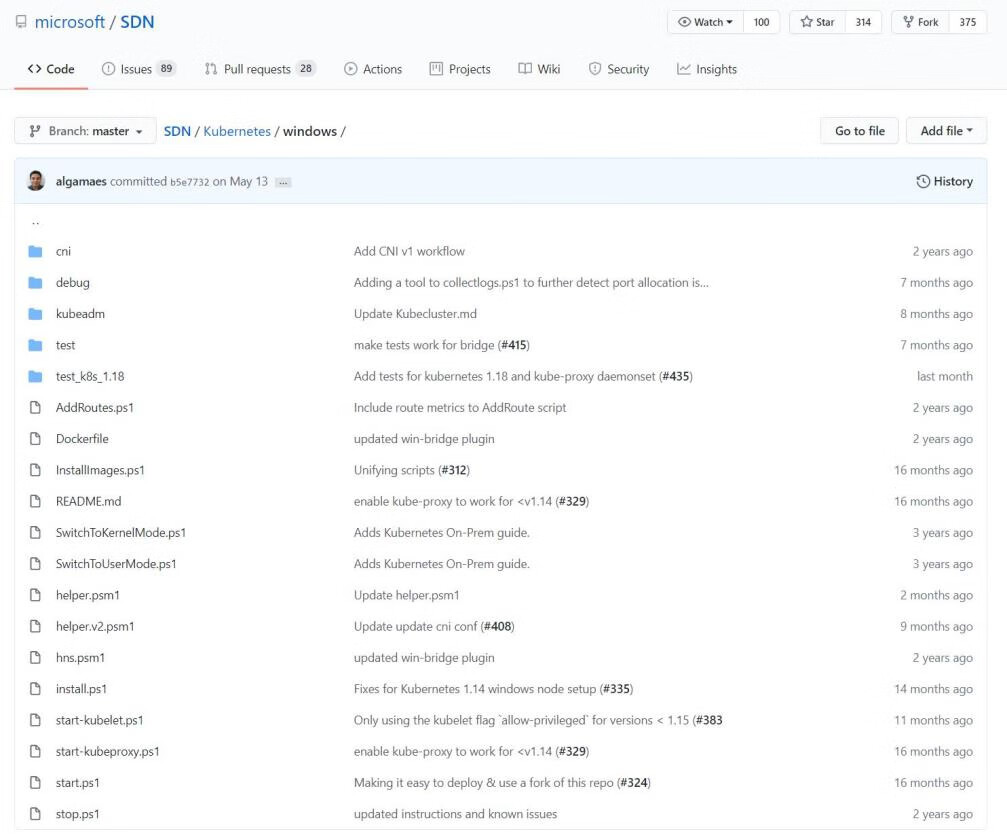
Task: Switch to the Issues tab
Action: point(138,69)
